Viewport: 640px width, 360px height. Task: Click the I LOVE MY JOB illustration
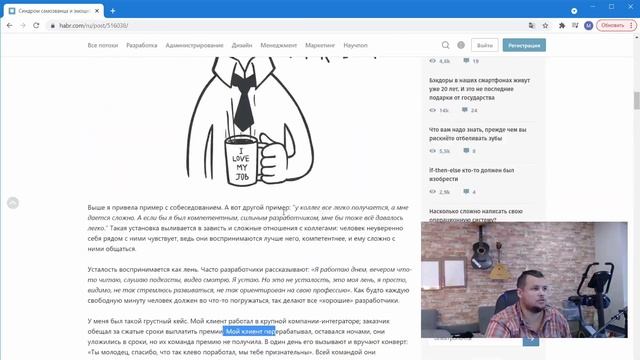pos(250,122)
